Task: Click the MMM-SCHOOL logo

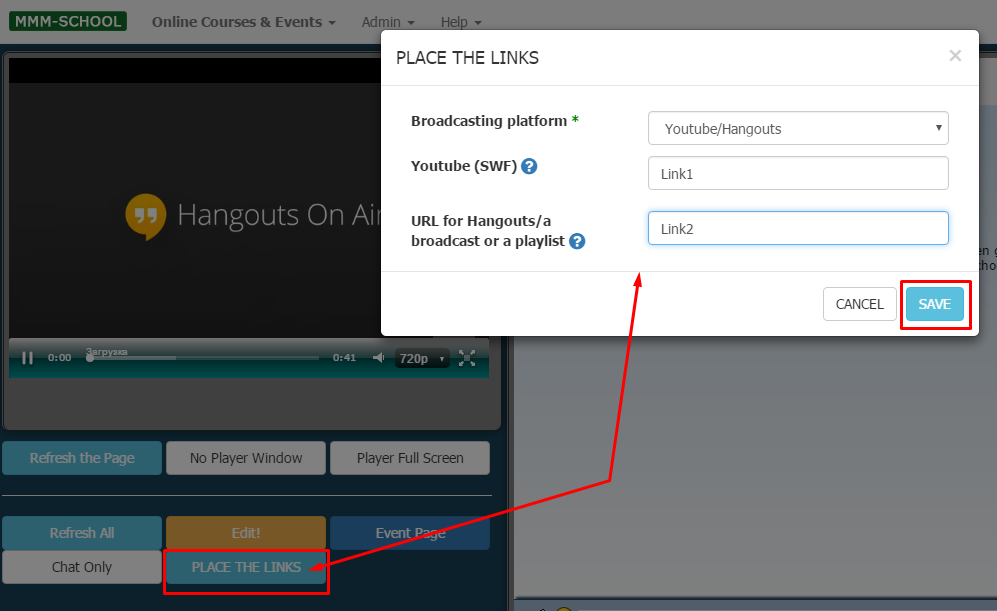Action: click(x=68, y=21)
